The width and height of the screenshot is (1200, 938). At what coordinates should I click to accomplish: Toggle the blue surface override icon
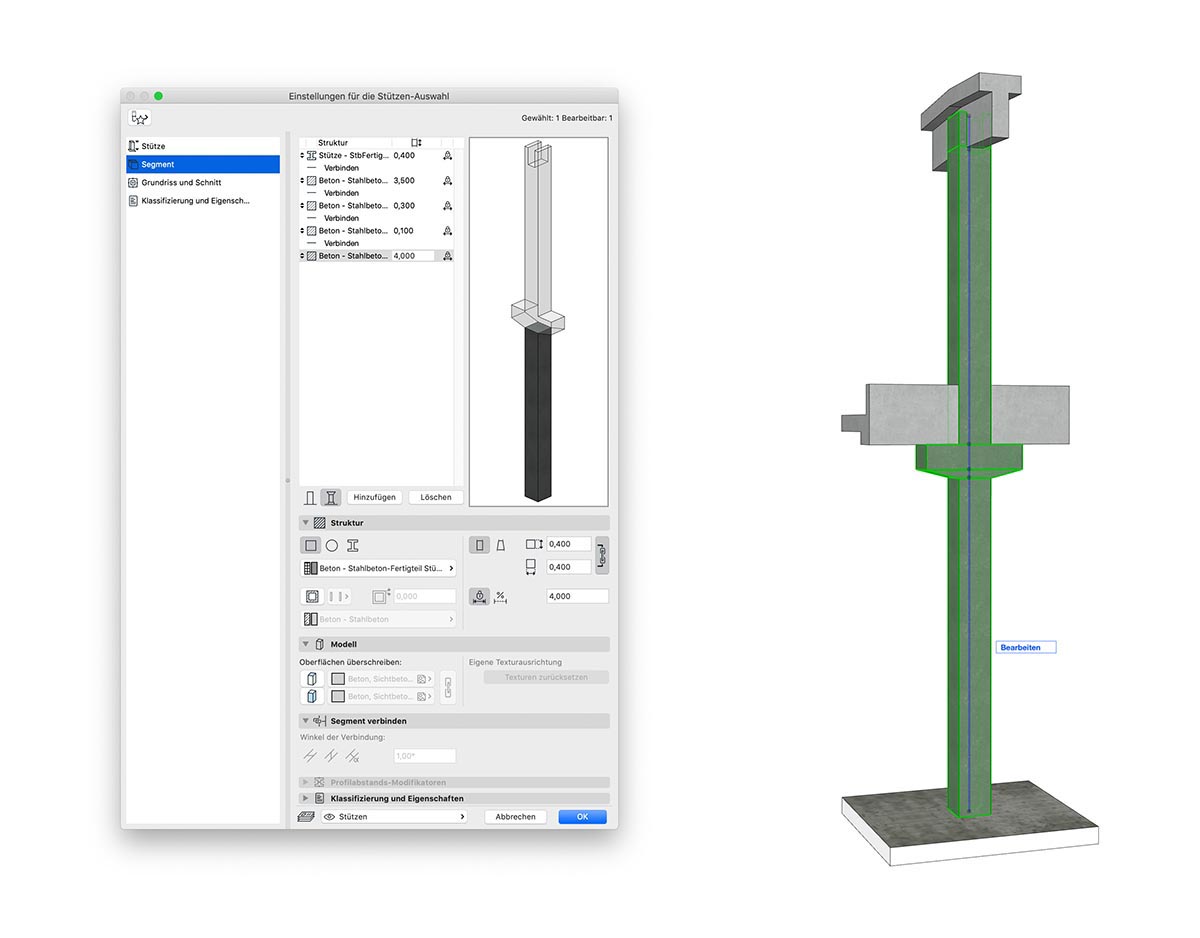click(x=311, y=696)
